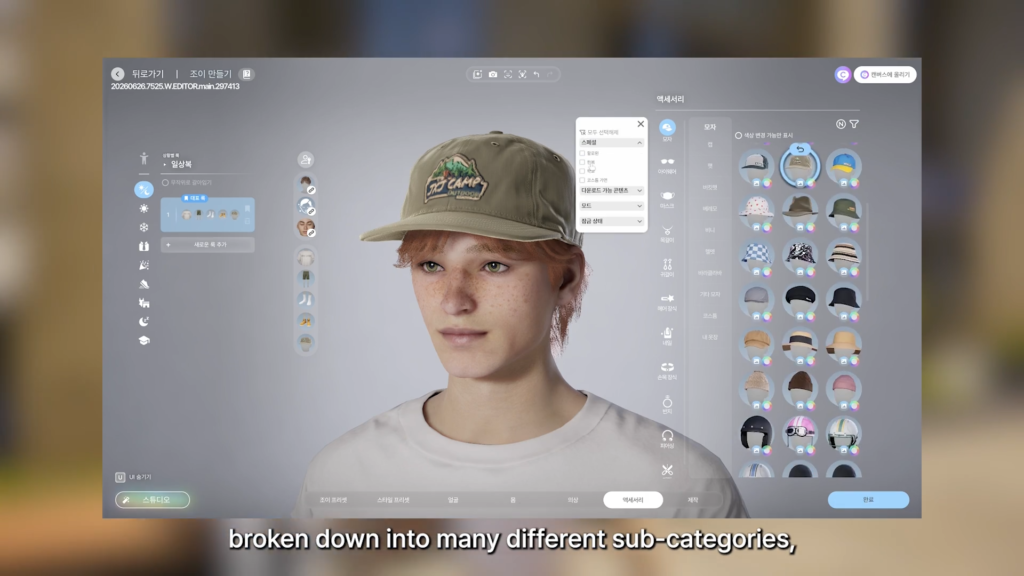Select the striped bucket hat thumbnail
This screenshot has width=1024, height=576.
pos(843,255)
